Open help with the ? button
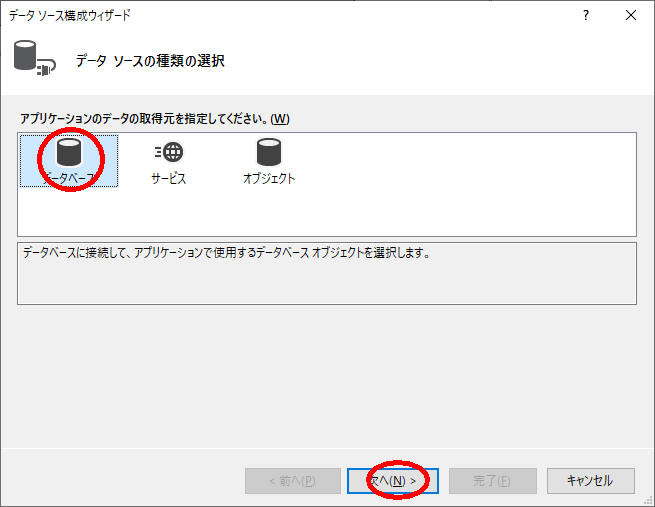655x507 pixels. click(x=585, y=15)
